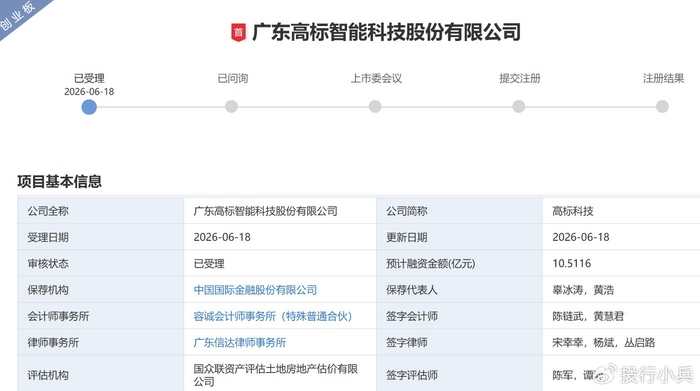Click the company full name value in table
Image resolution: width=700 pixels, height=391 pixels.
click(x=266, y=211)
